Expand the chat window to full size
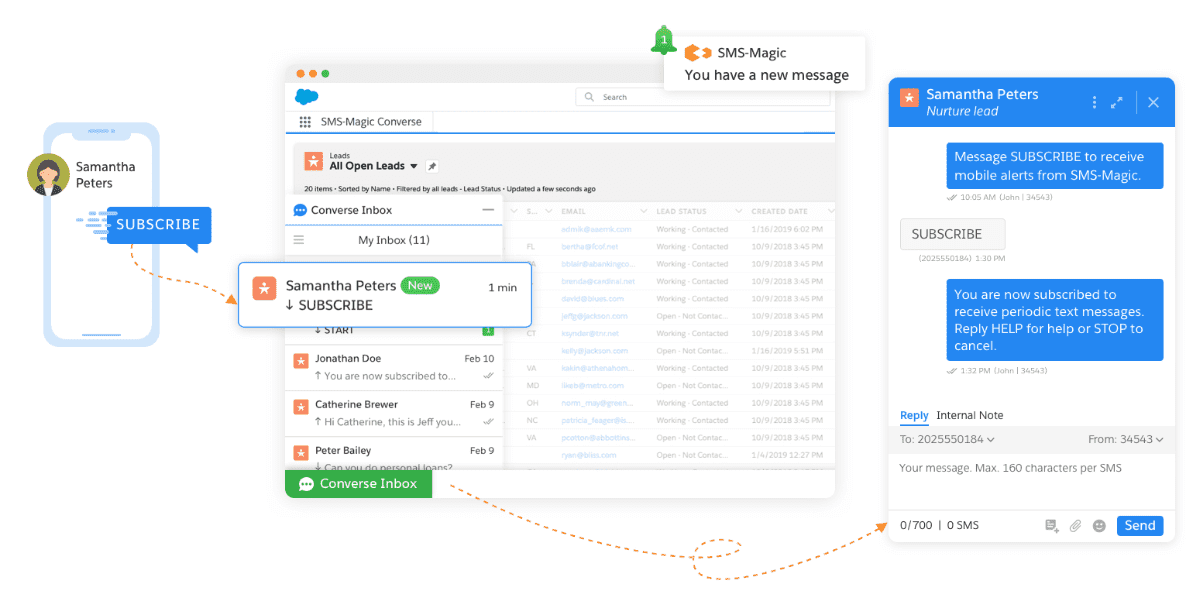 1117,102
